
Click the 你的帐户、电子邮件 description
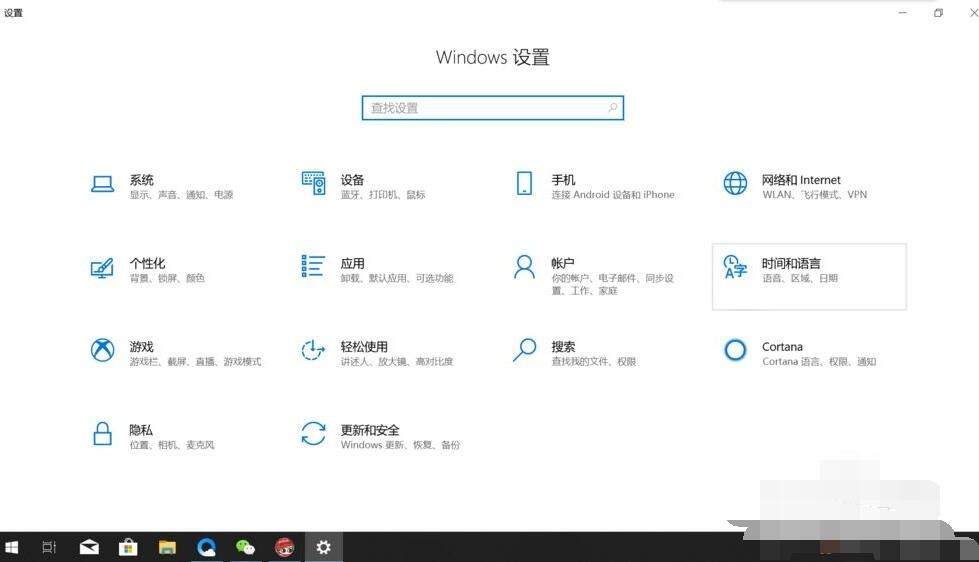pyautogui.click(x=612, y=284)
